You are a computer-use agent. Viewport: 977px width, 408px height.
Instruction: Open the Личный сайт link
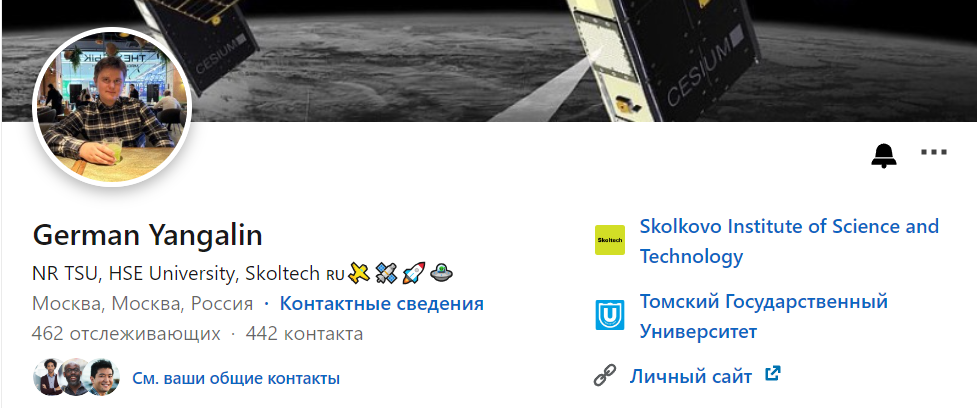(690, 376)
